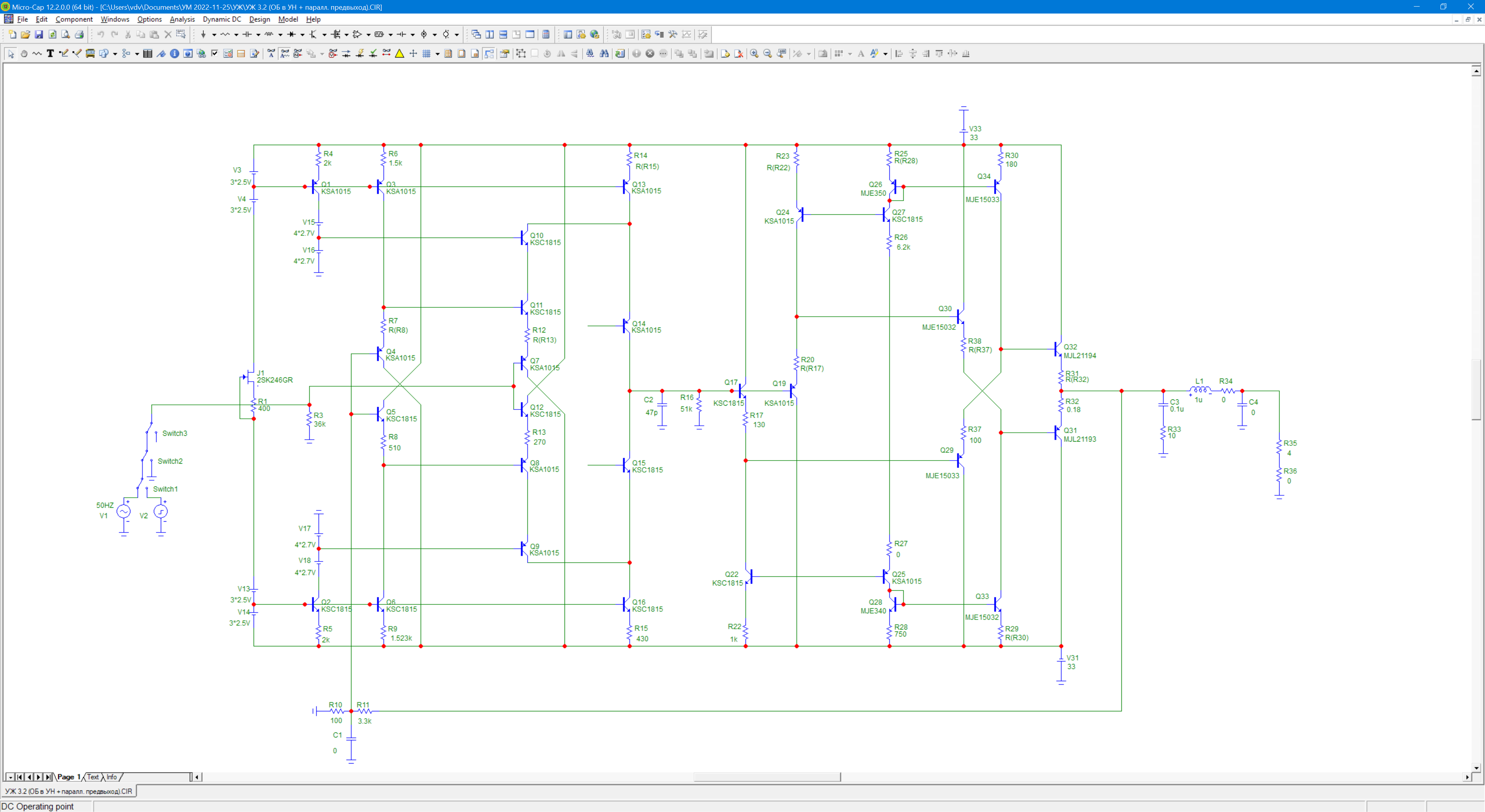This screenshot has height=812, width=1485.
Task: Open the Analysis menu
Action: (182, 19)
